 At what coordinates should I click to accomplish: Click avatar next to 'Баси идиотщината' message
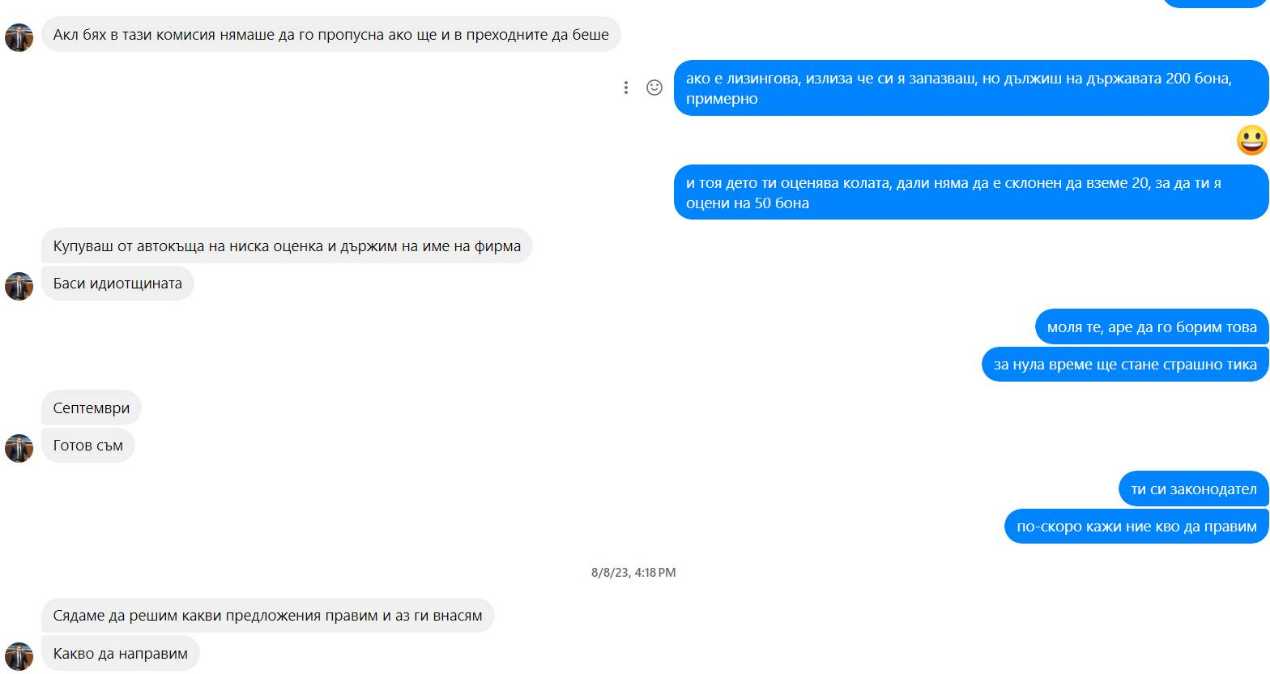[19, 286]
